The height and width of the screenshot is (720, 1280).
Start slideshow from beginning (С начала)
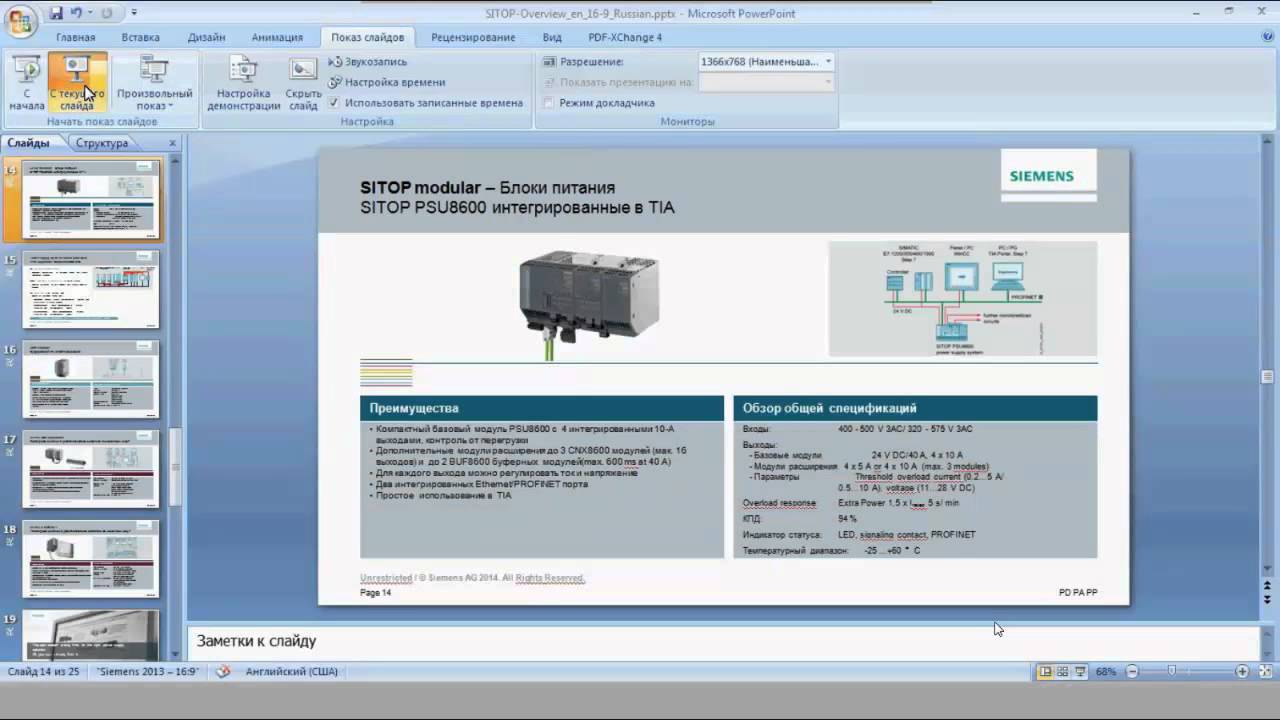click(x=26, y=83)
